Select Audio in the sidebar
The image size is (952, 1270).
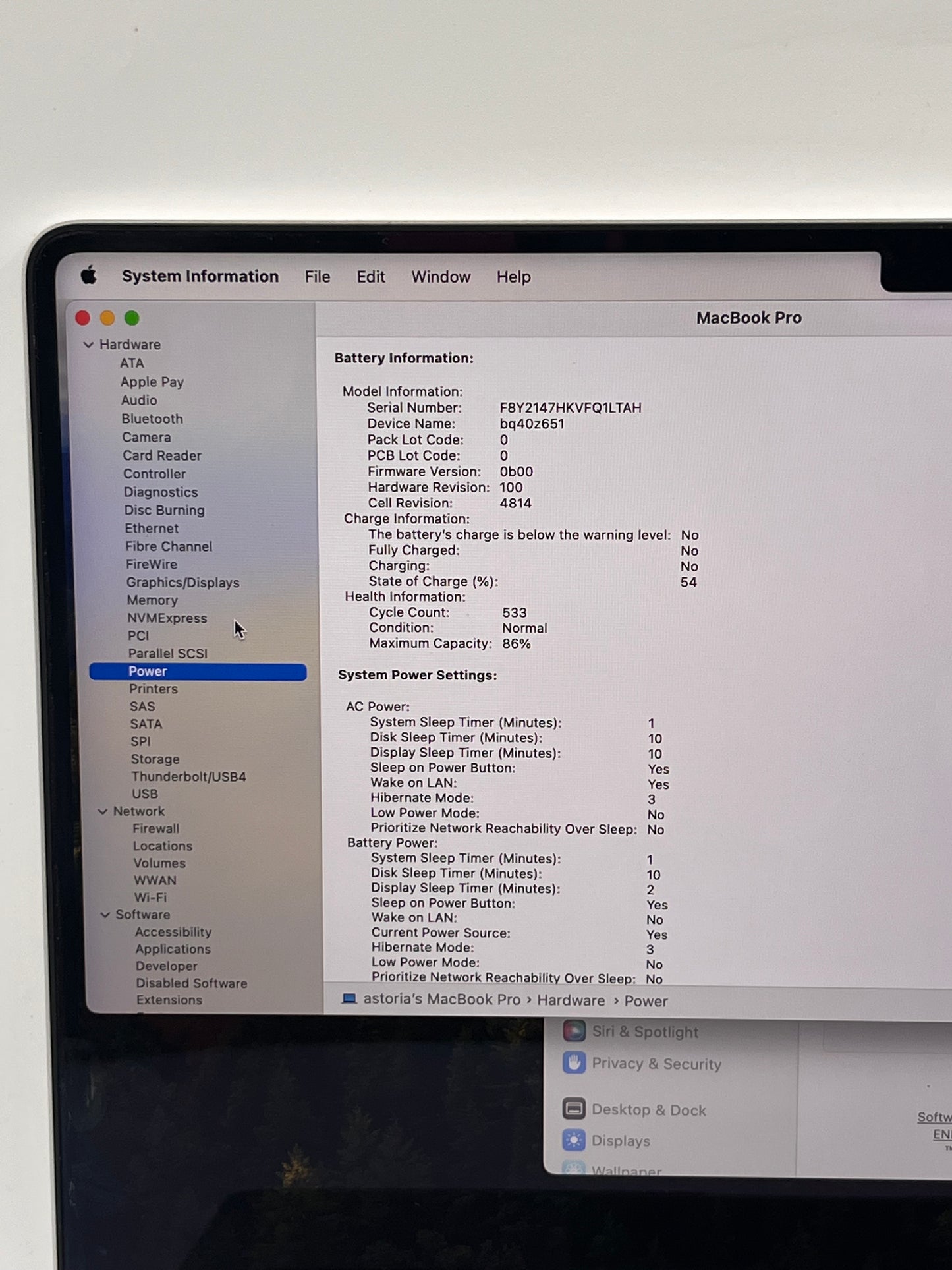coord(139,400)
